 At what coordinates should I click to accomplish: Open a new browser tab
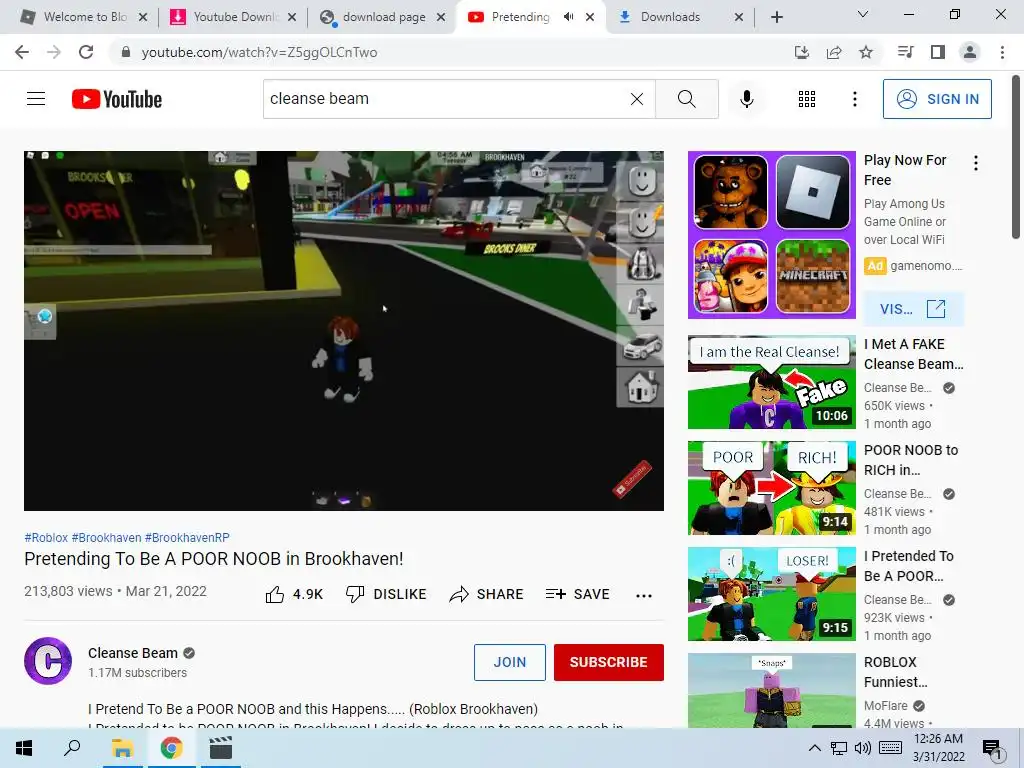point(776,17)
